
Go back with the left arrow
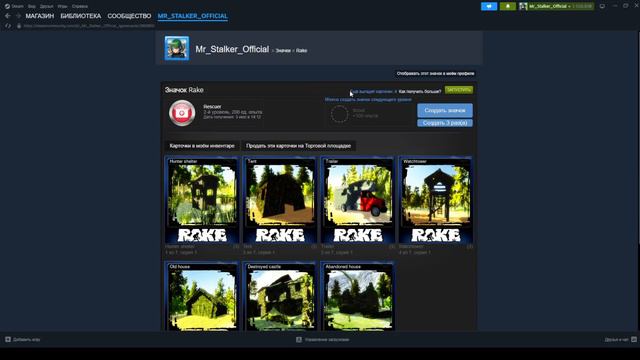tap(8, 16)
